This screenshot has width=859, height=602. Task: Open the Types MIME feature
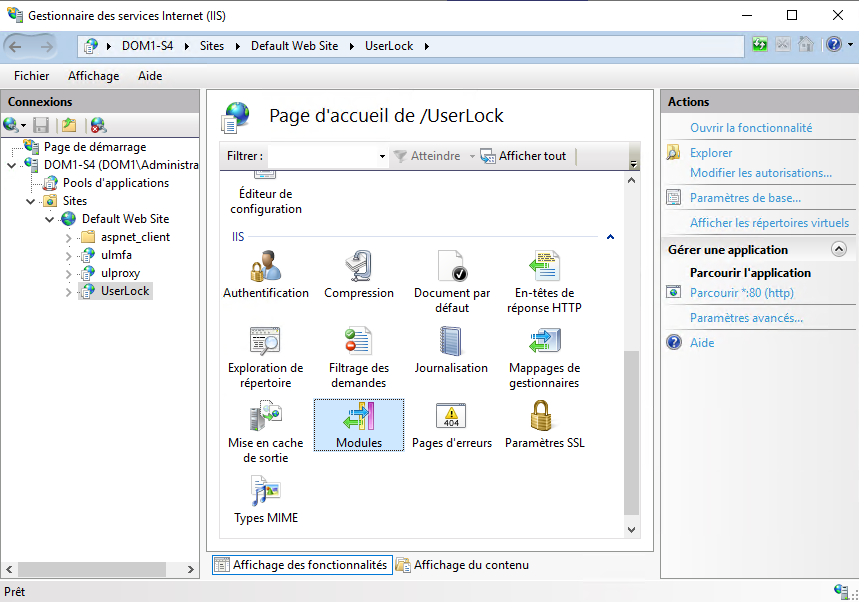[266, 492]
